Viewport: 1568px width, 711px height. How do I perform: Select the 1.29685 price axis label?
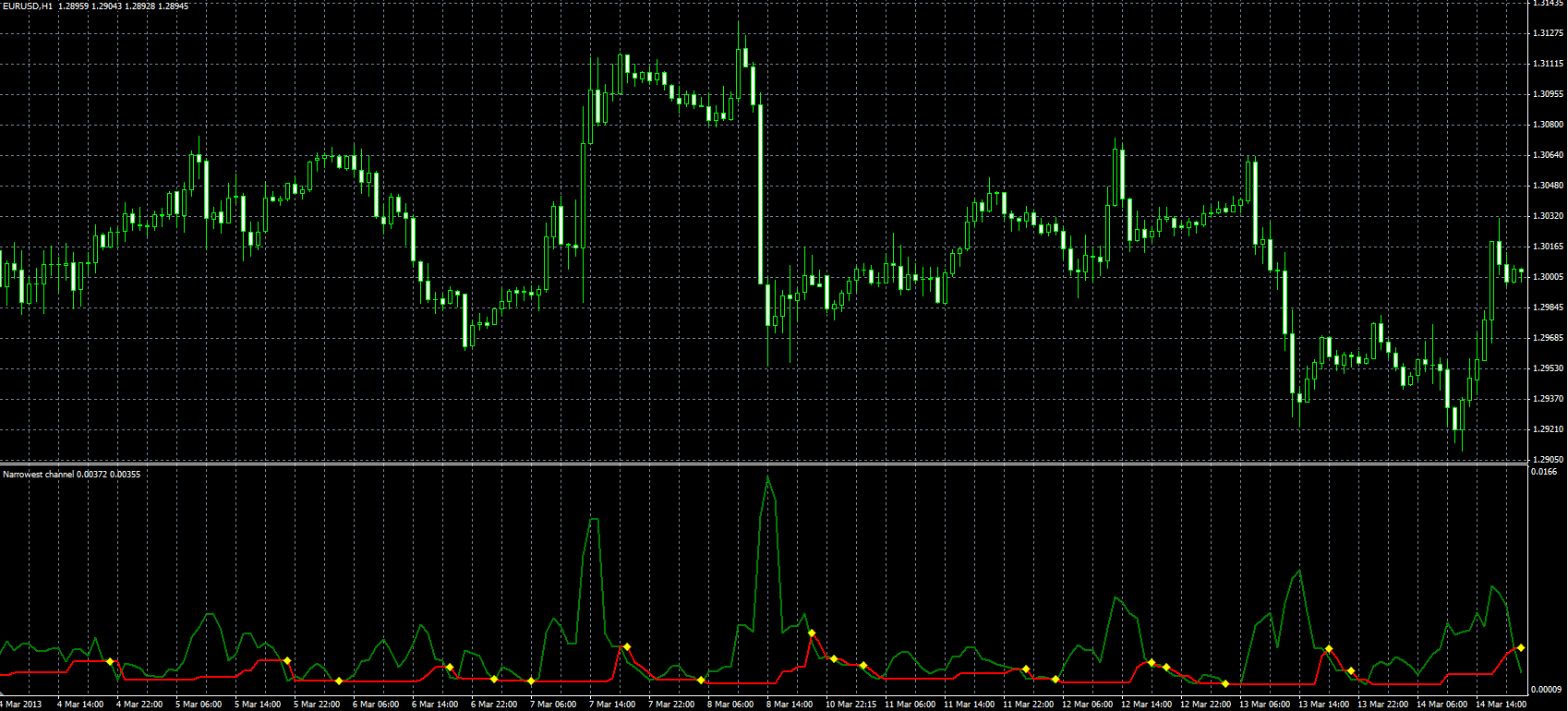(x=1548, y=338)
